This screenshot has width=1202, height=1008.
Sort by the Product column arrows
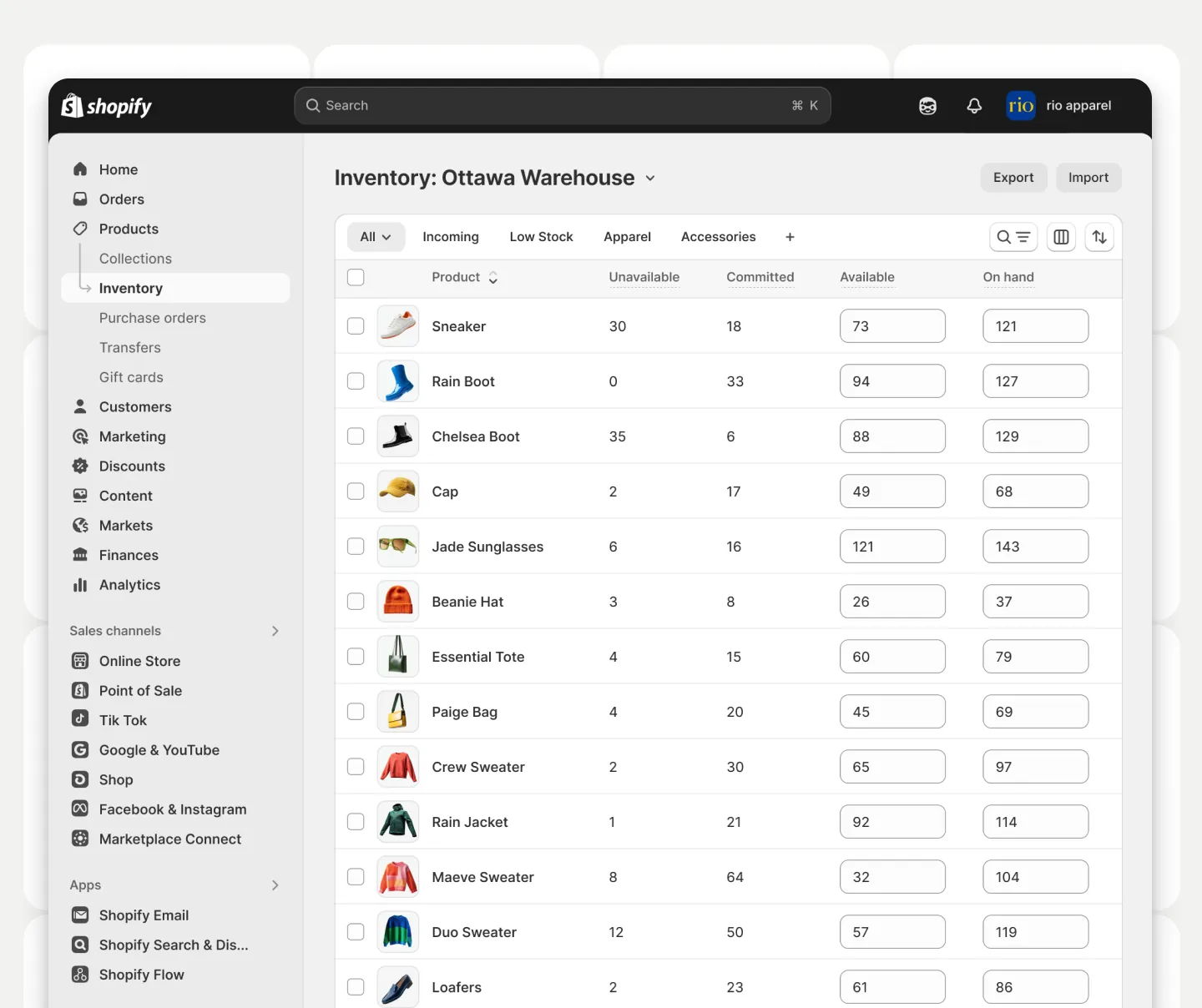pos(493,278)
